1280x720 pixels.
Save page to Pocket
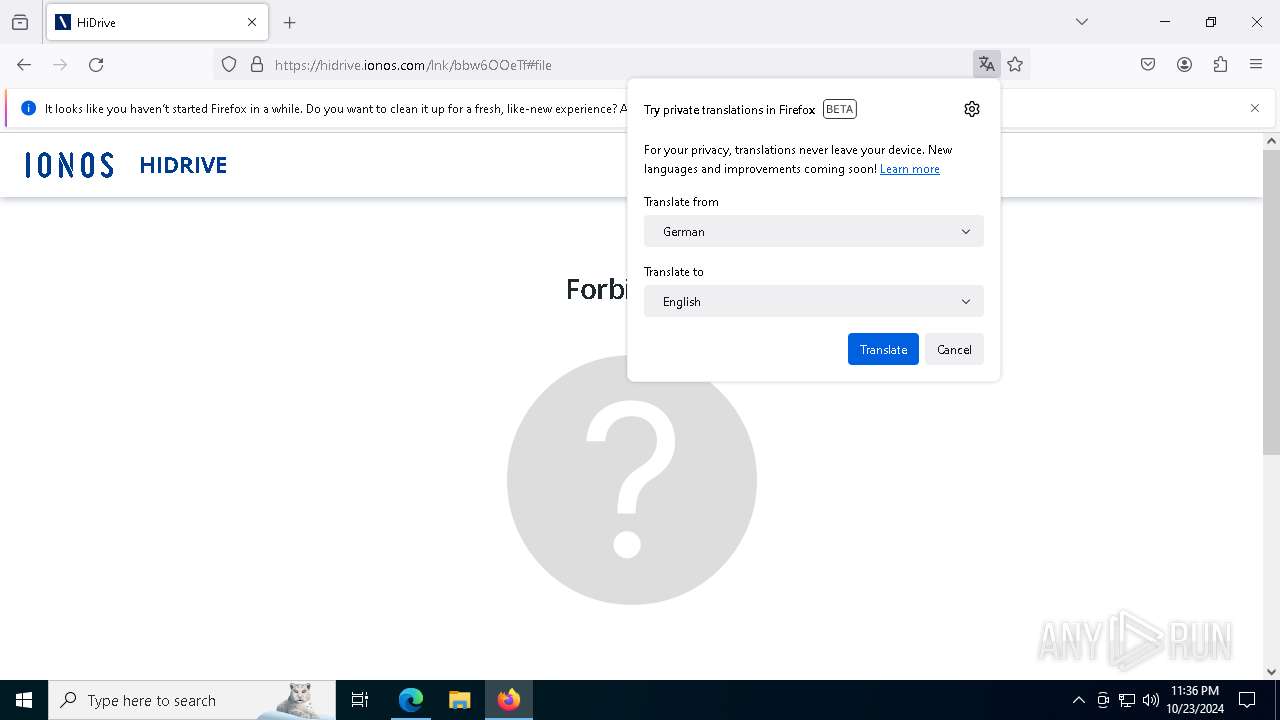click(x=1148, y=65)
